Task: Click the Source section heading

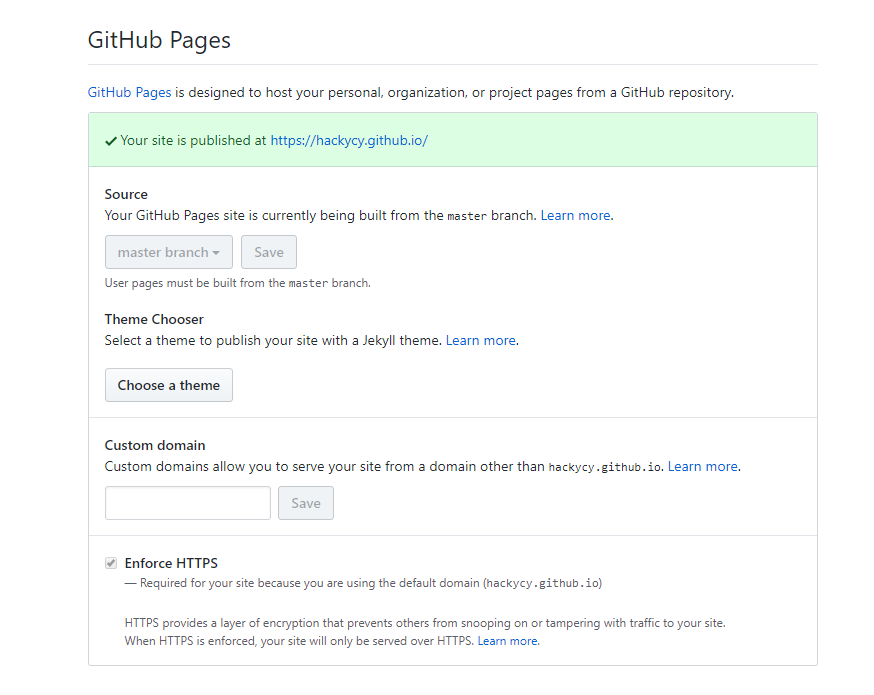Action: [126, 194]
